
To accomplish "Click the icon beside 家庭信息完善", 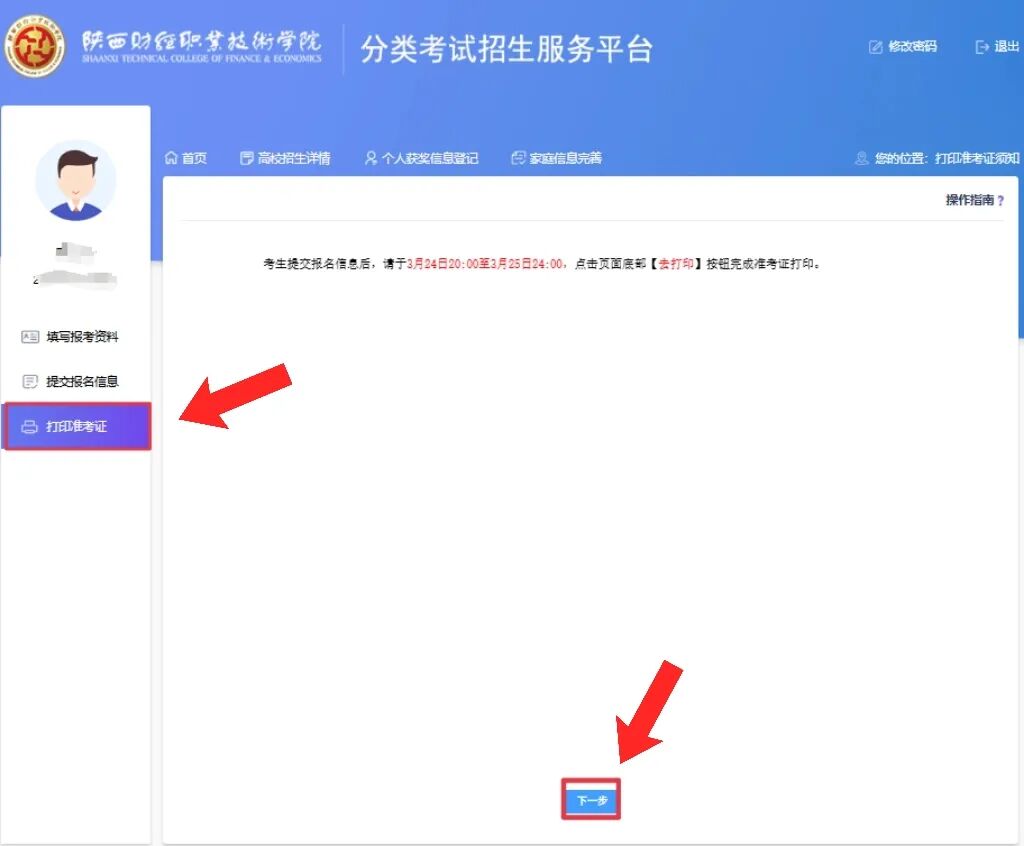I will 517,158.
